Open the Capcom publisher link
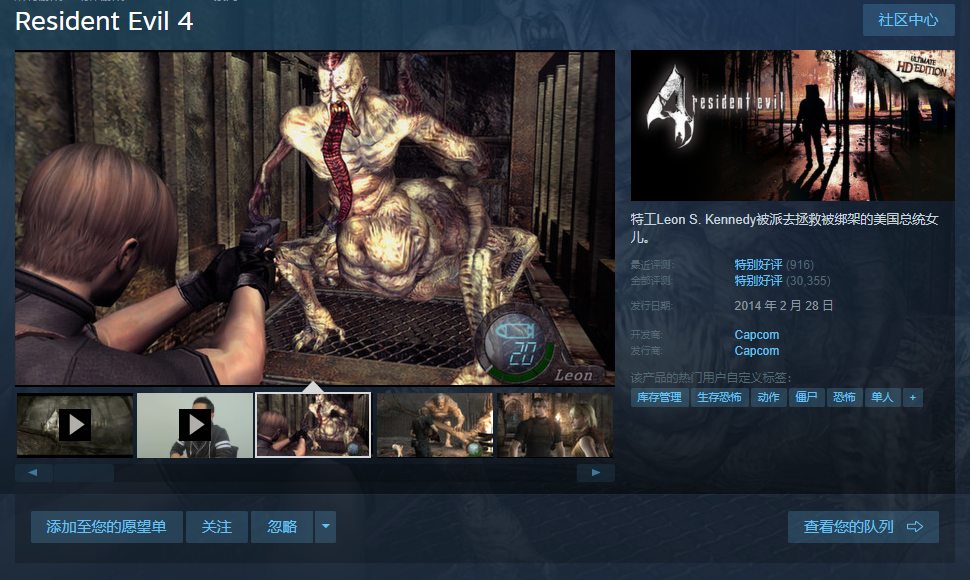Screen dimensions: 970x580 756,351
